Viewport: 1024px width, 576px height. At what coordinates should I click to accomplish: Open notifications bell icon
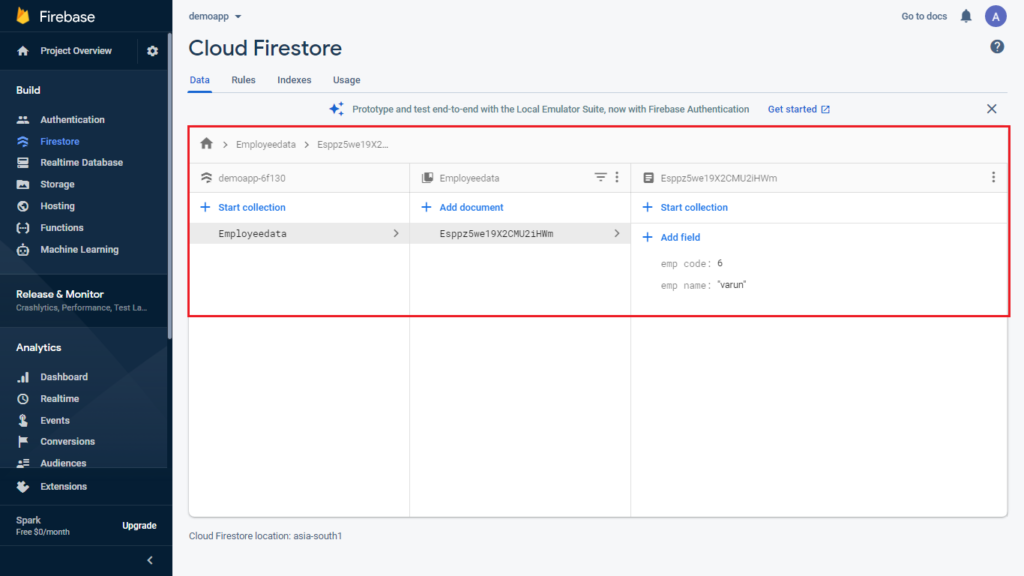click(x=966, y=16)
